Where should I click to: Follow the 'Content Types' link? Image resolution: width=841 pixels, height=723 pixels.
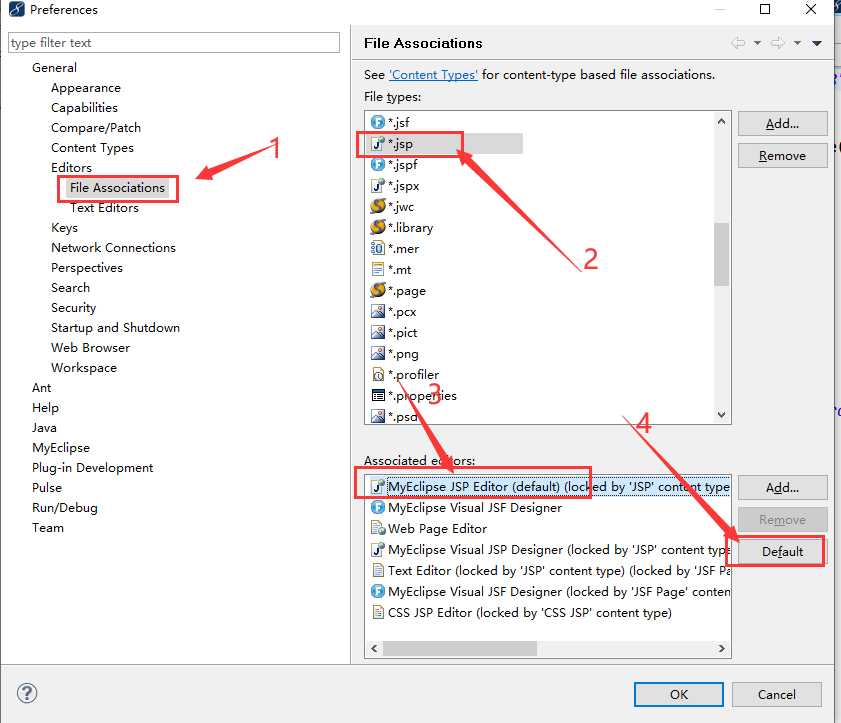[433, 75]
